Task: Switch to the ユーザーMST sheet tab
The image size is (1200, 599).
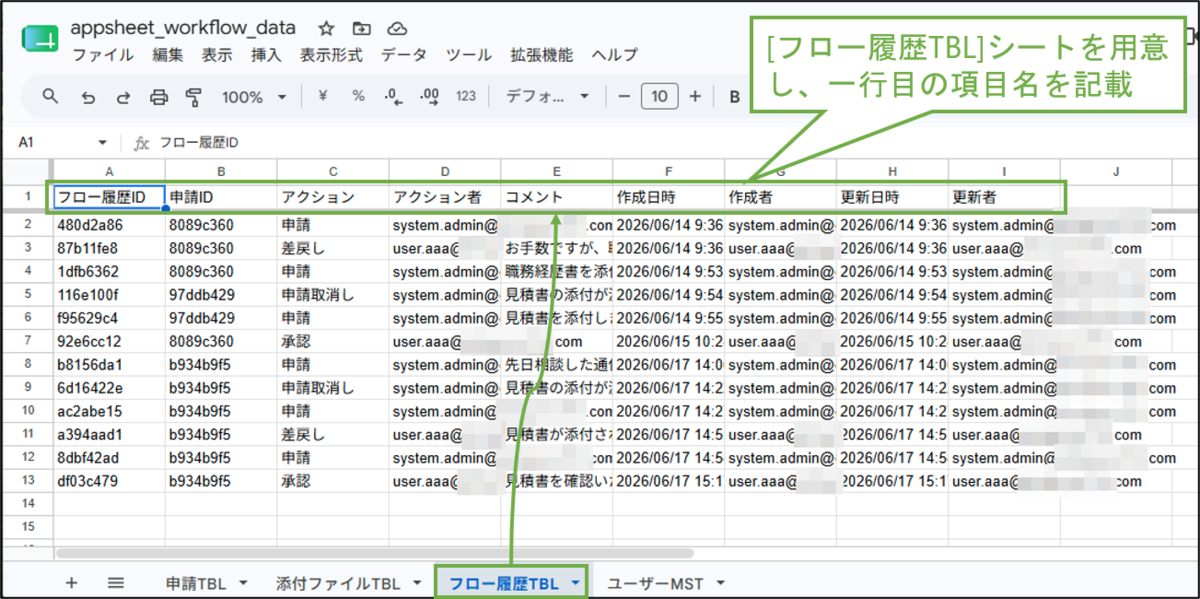Action: pyautogui.click(x=655, y=582)
